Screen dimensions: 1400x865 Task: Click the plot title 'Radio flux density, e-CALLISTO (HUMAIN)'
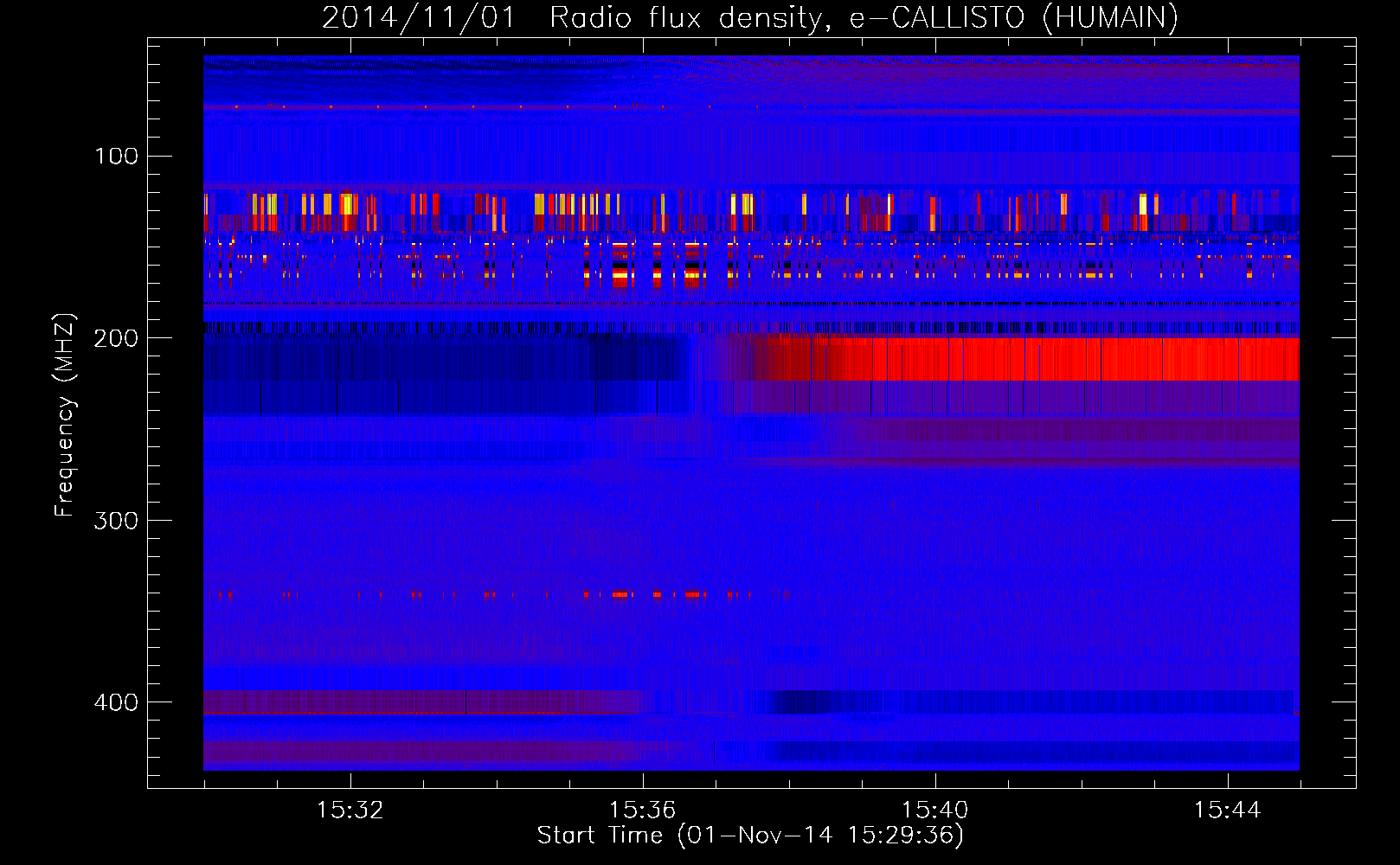pos(864,17)
